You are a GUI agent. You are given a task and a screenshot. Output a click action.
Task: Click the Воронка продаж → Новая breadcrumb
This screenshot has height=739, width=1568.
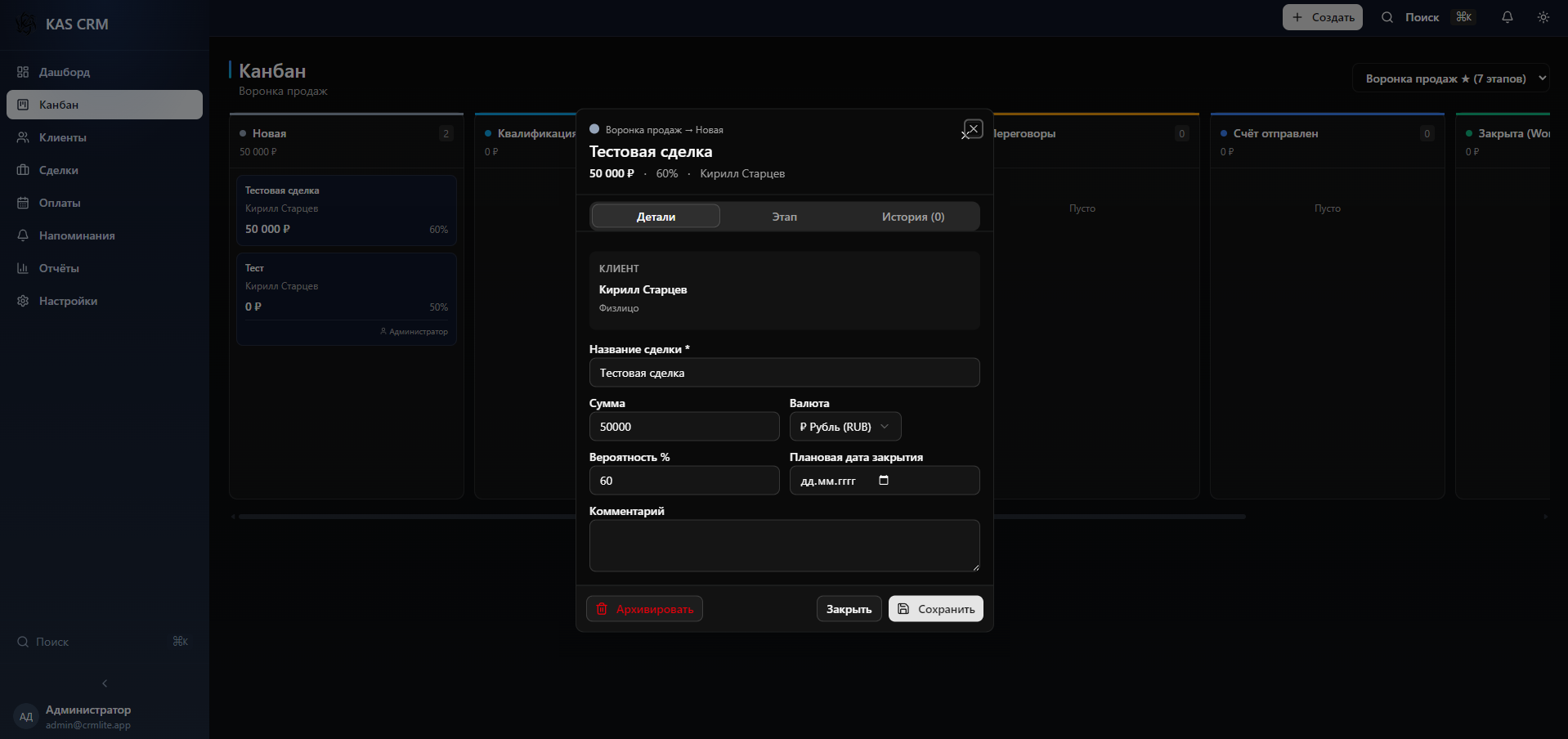664,129
